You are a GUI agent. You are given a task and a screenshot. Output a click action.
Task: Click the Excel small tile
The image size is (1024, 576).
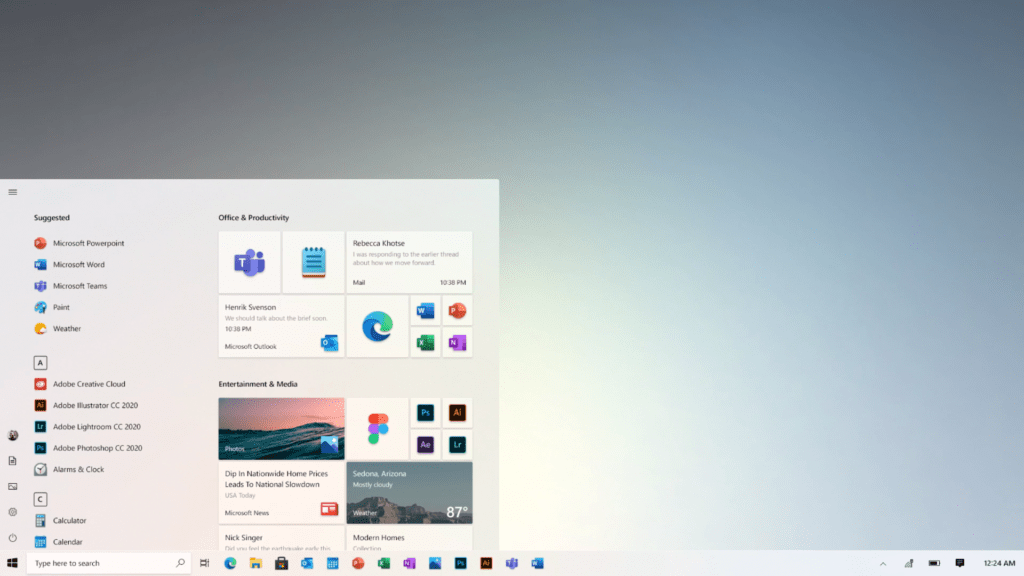click(425, 343)
